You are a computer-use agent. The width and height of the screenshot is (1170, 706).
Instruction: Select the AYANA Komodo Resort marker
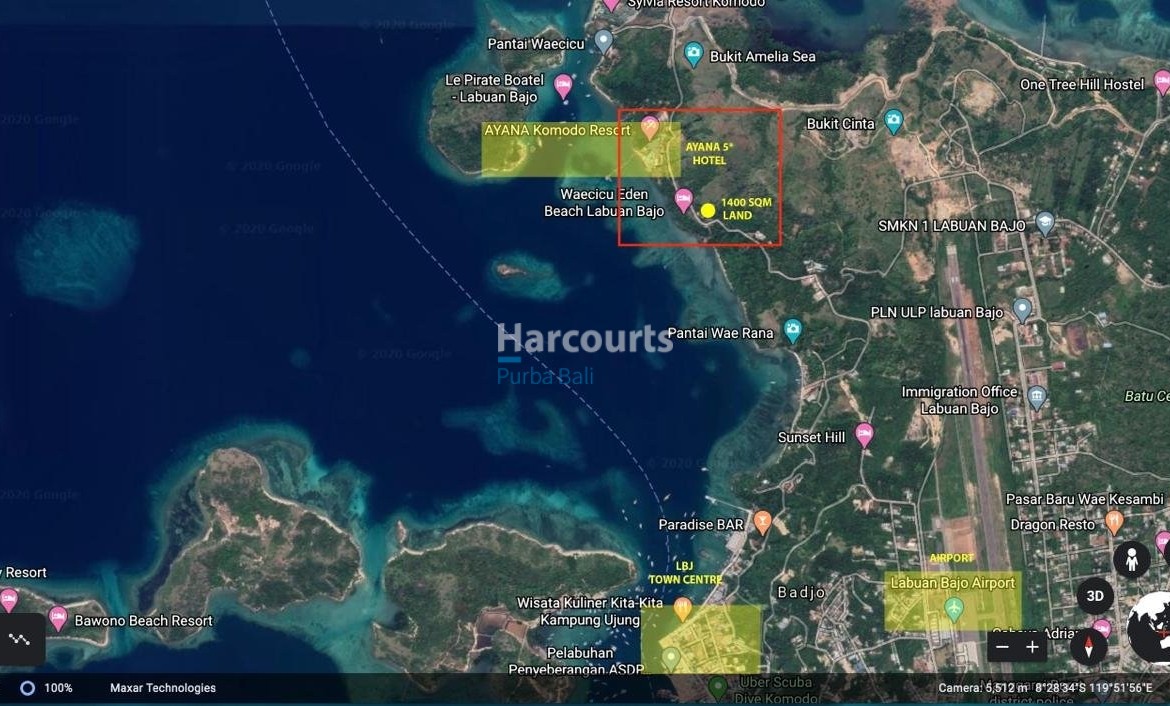[650, 127]
